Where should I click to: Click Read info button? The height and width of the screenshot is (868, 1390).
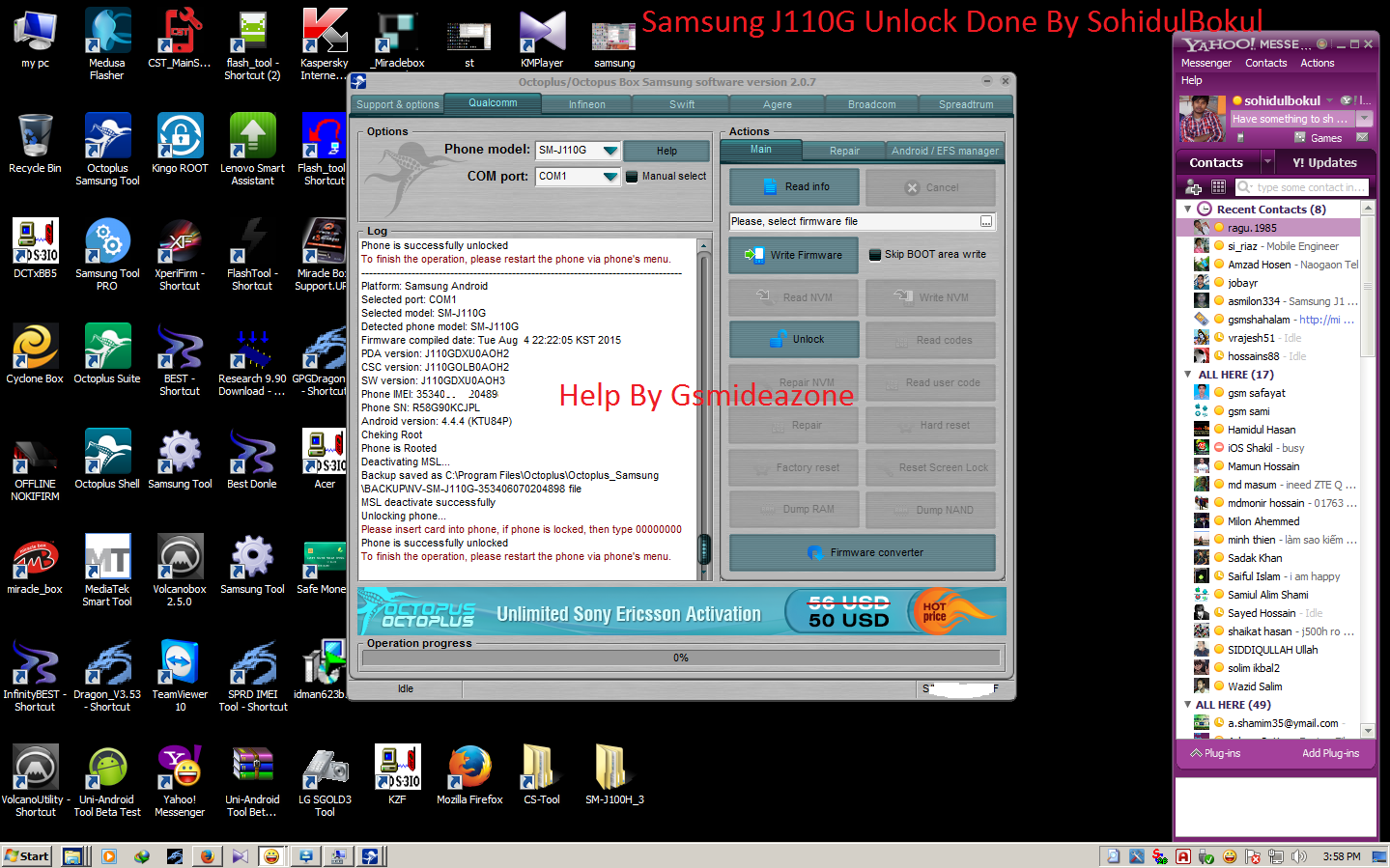click(x=794, y=187)
